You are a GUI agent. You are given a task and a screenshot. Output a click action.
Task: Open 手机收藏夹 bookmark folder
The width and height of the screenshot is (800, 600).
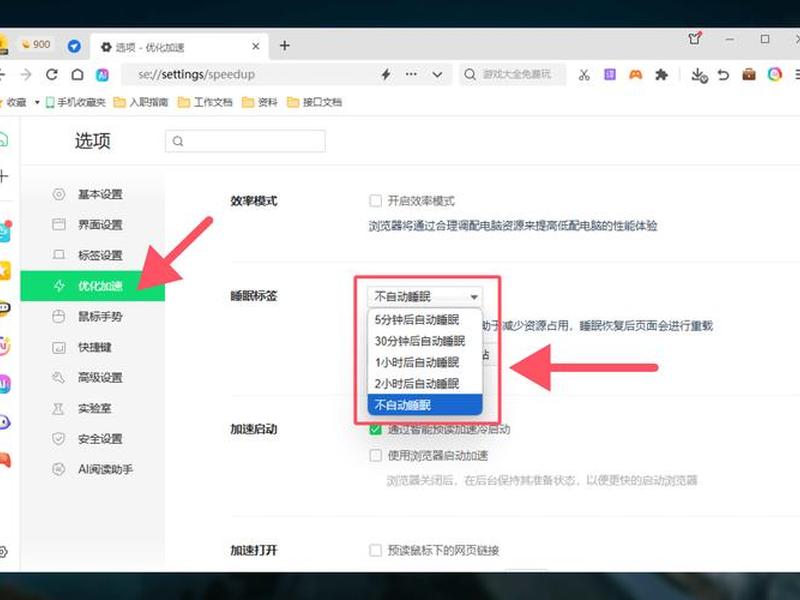[76, 103]
